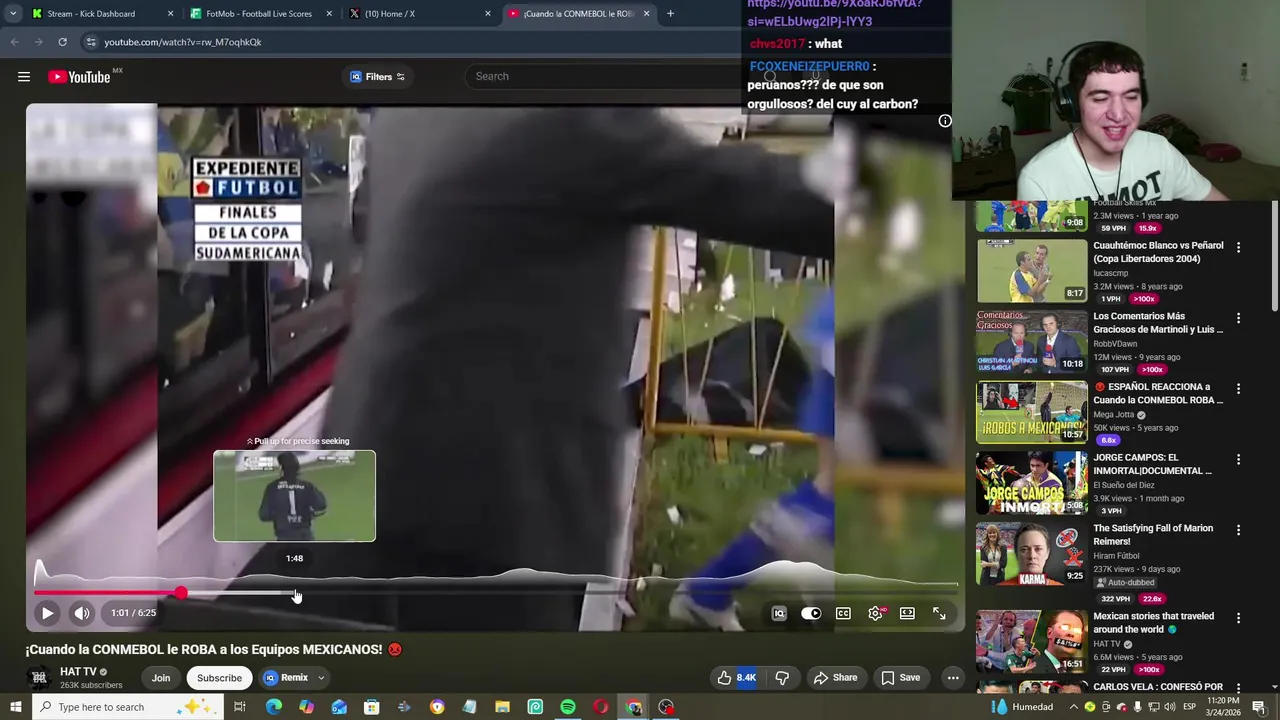Open File Explorer from the taskbar
Image resolution: width=1280 pixels, height=720 pixels.
(502, 707)
